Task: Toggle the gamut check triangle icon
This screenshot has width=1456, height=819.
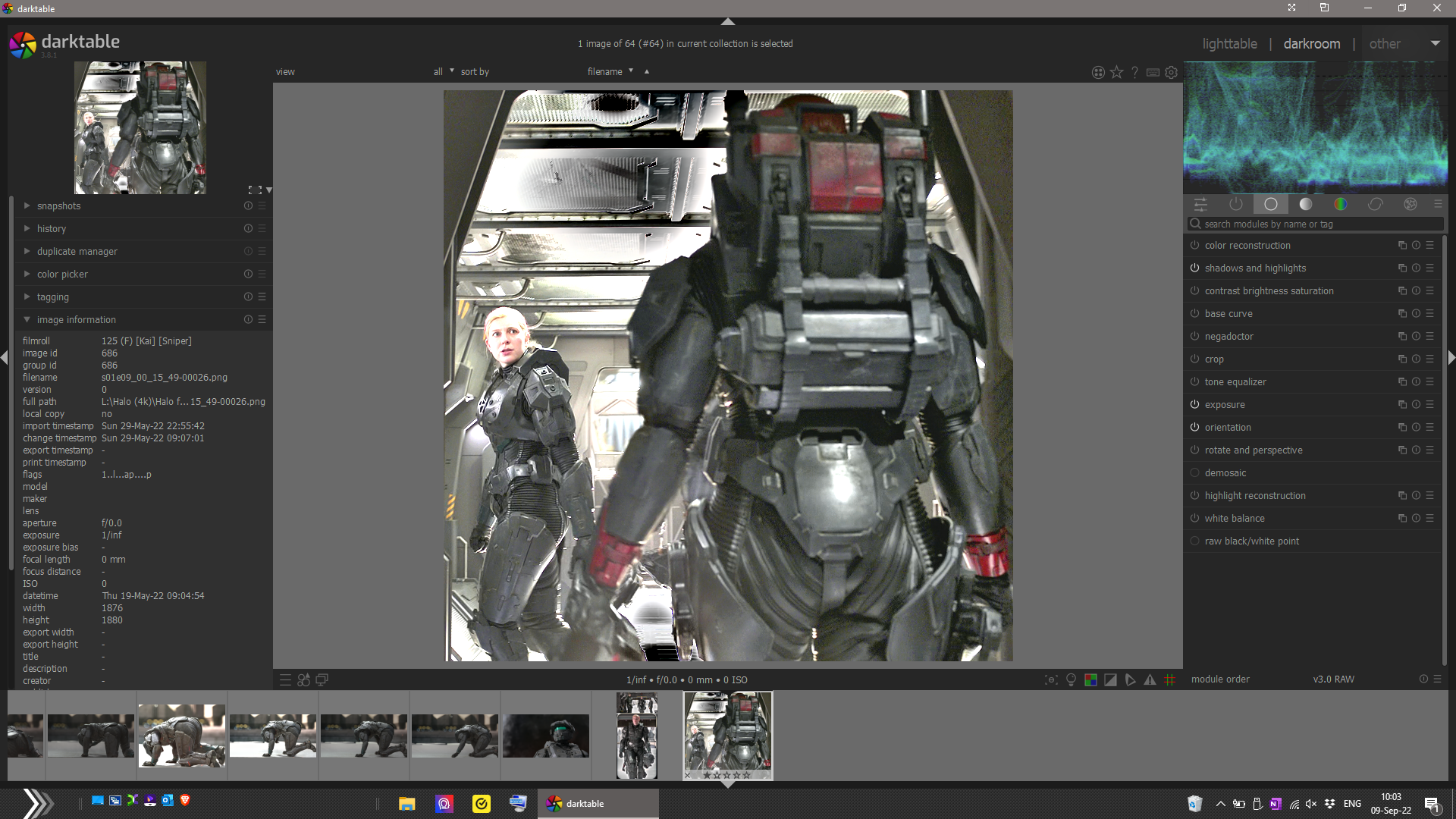Action: [1150, 680]
